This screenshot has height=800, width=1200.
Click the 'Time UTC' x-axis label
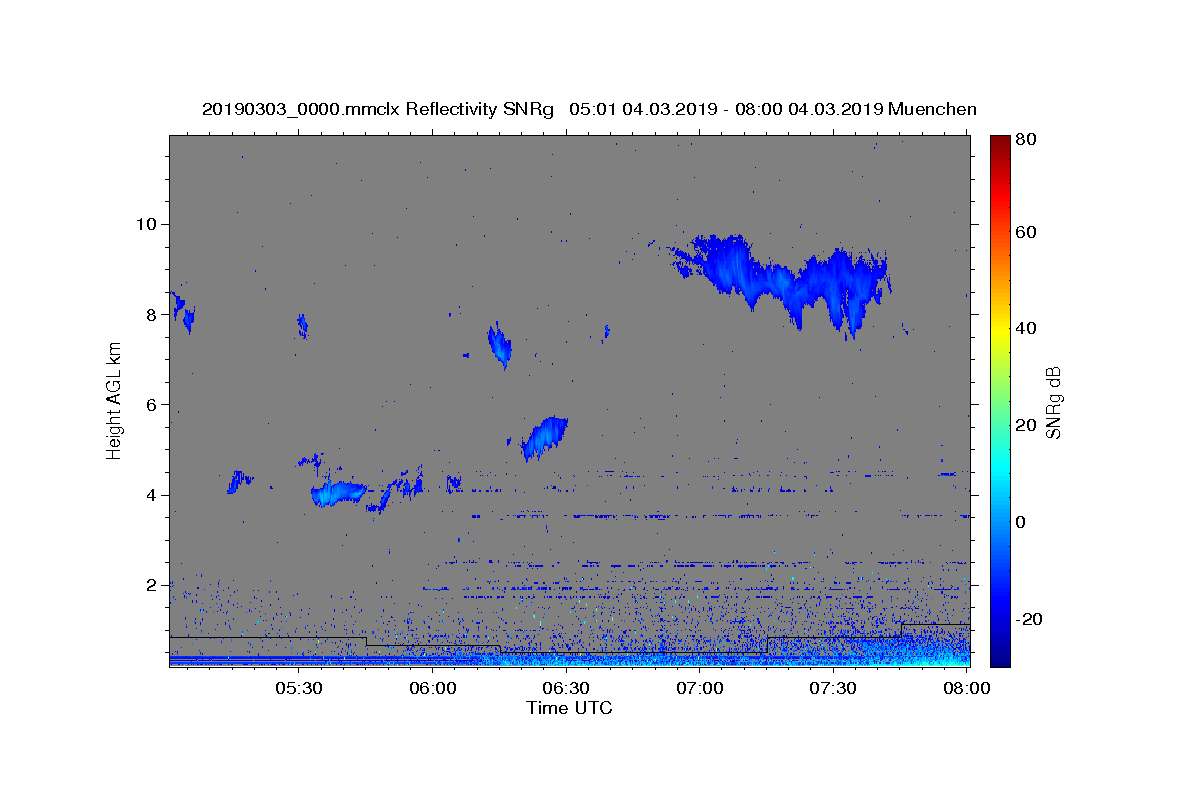click(x=569, y=708)
